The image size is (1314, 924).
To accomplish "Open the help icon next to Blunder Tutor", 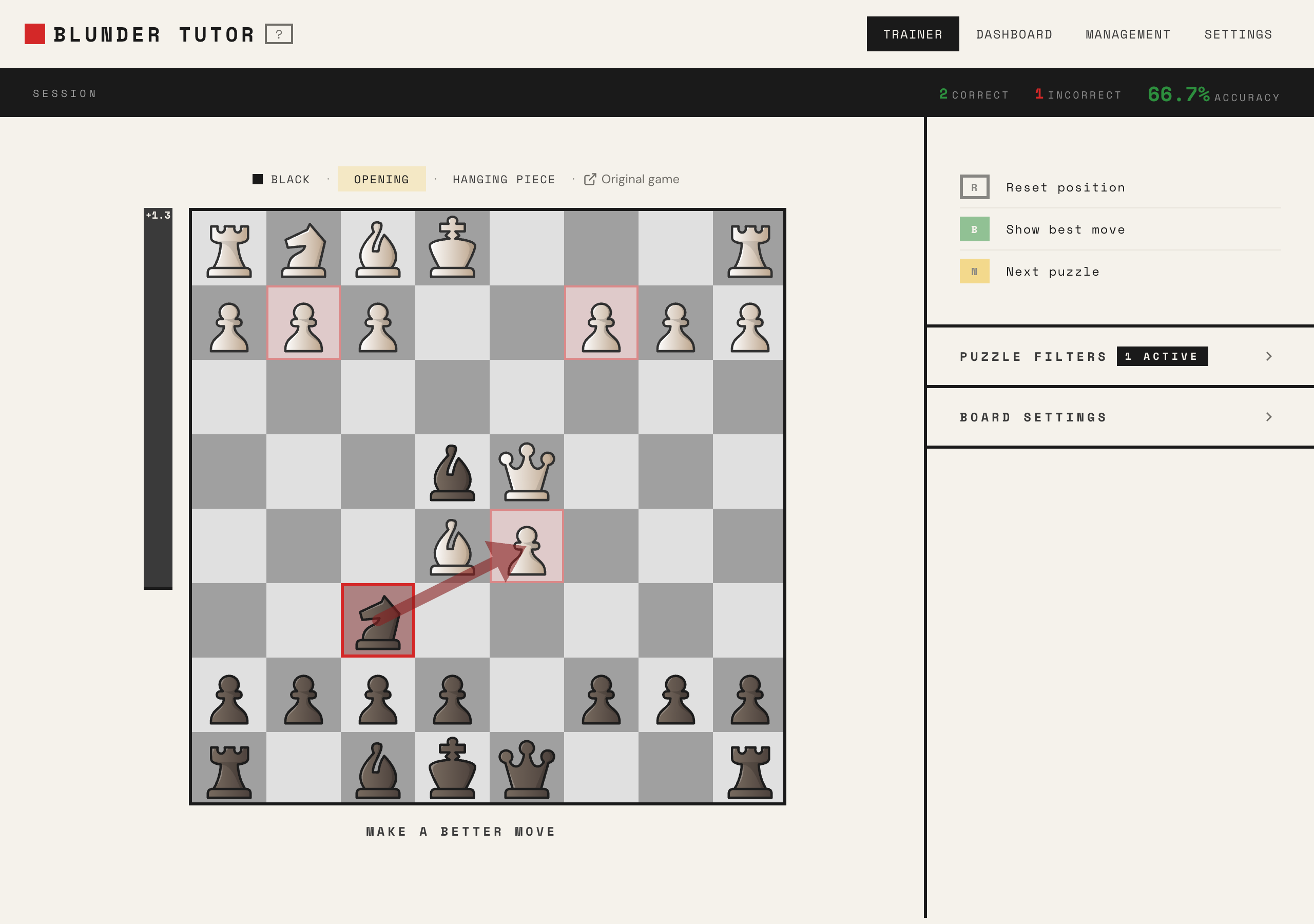I will 280,33.
